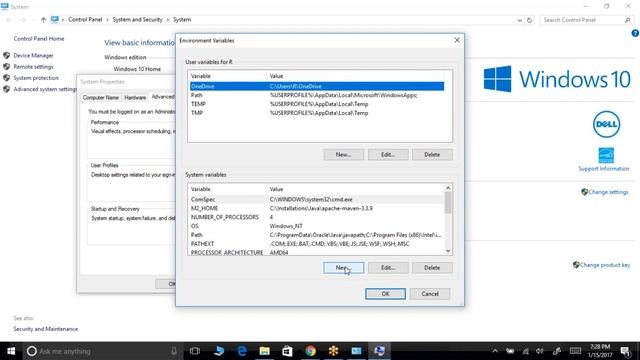Select the NUMBER_OF_PROCESSORS system variable
This screenshot has width=640, height=360.
pos(317,217)
